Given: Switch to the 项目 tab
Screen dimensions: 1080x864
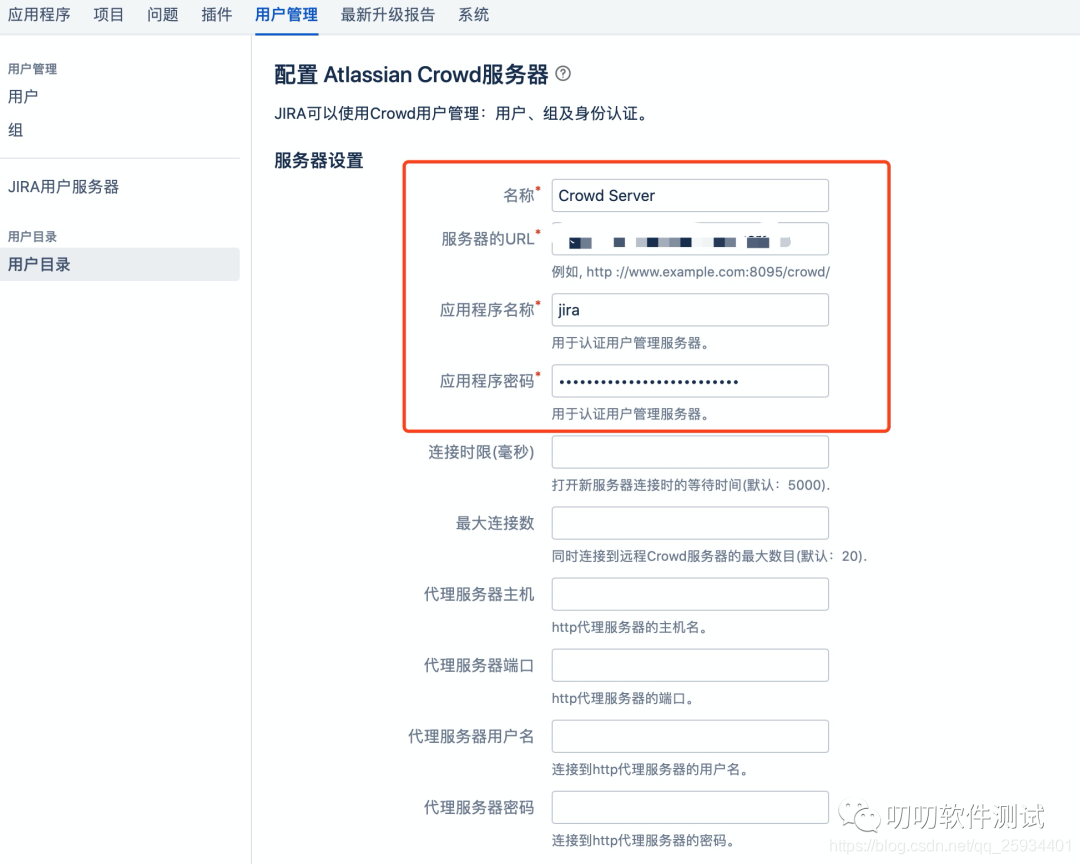Looking at the screenshot, I should pos(108,15).
